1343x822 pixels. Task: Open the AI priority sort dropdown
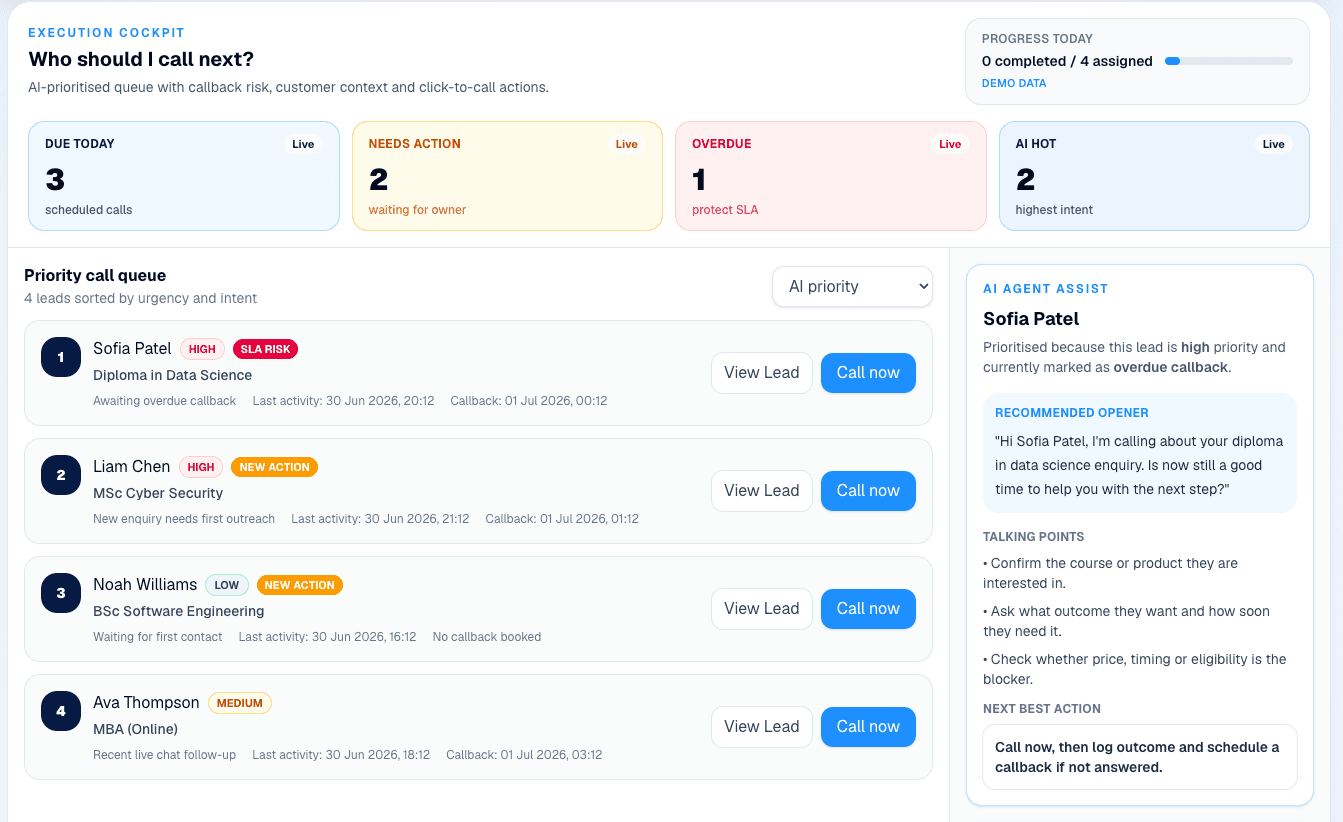[x=852, y=286]
